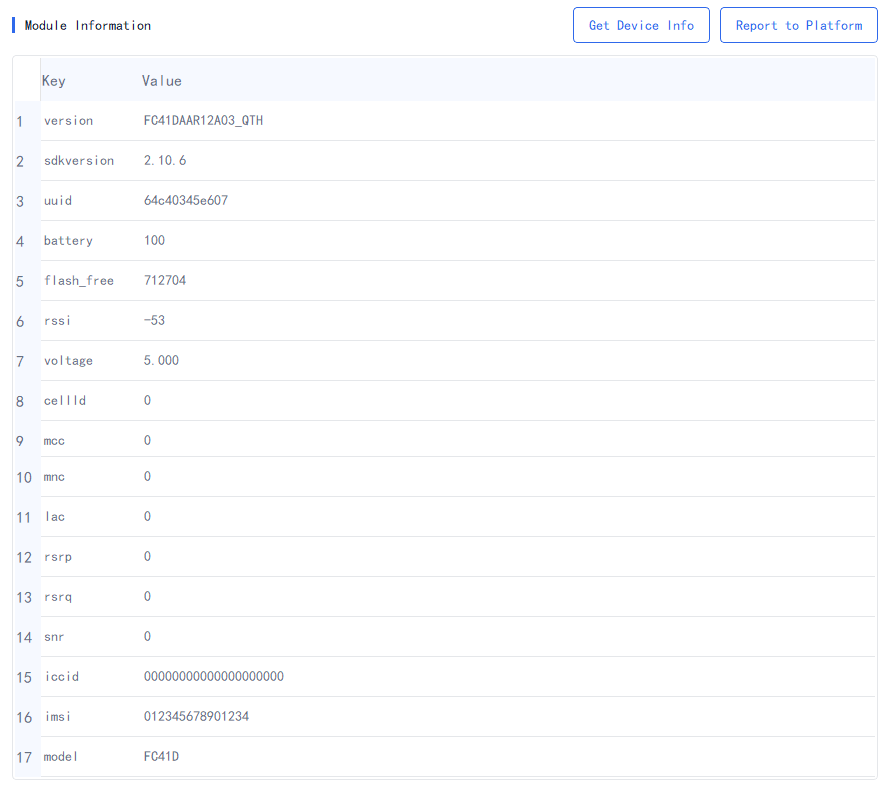Screen dimensions: 891x786
Task: Click the uuid value 64c40345e607
Action: tap(186, 201)
